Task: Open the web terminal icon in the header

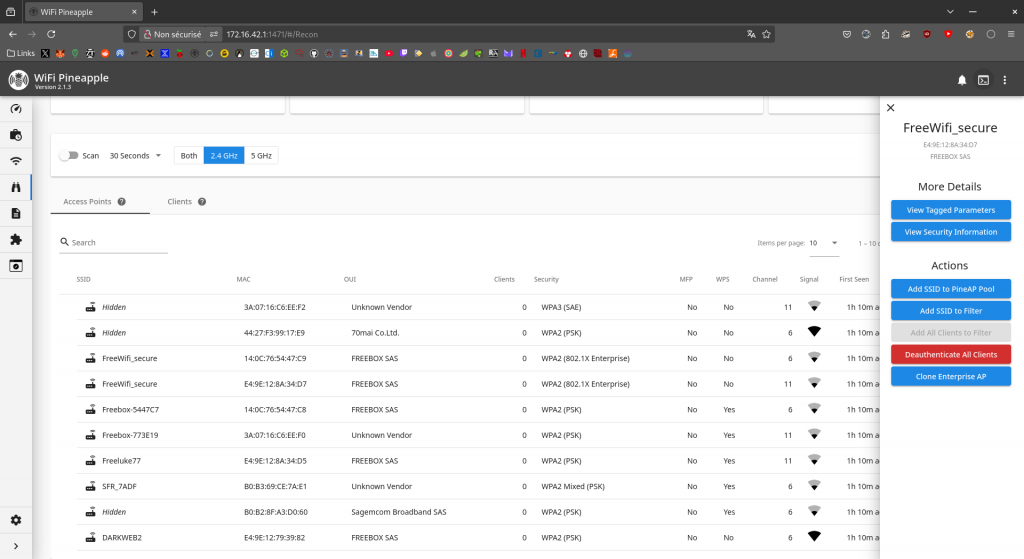Action: (x=984, y=80)
